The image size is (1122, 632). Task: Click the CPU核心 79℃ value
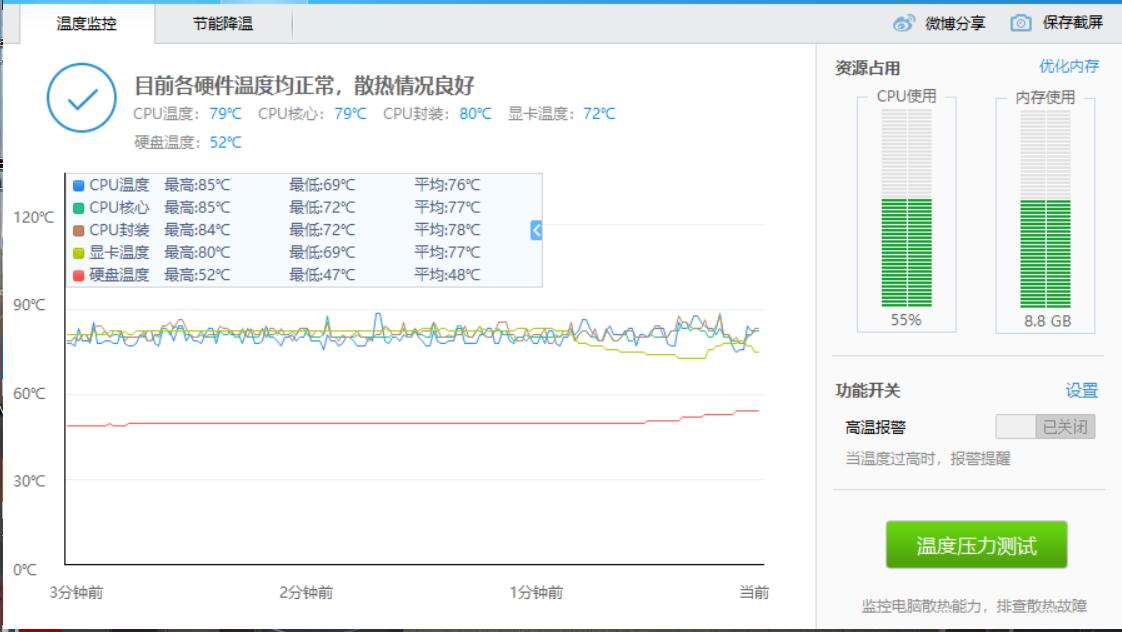coord(351,114)
